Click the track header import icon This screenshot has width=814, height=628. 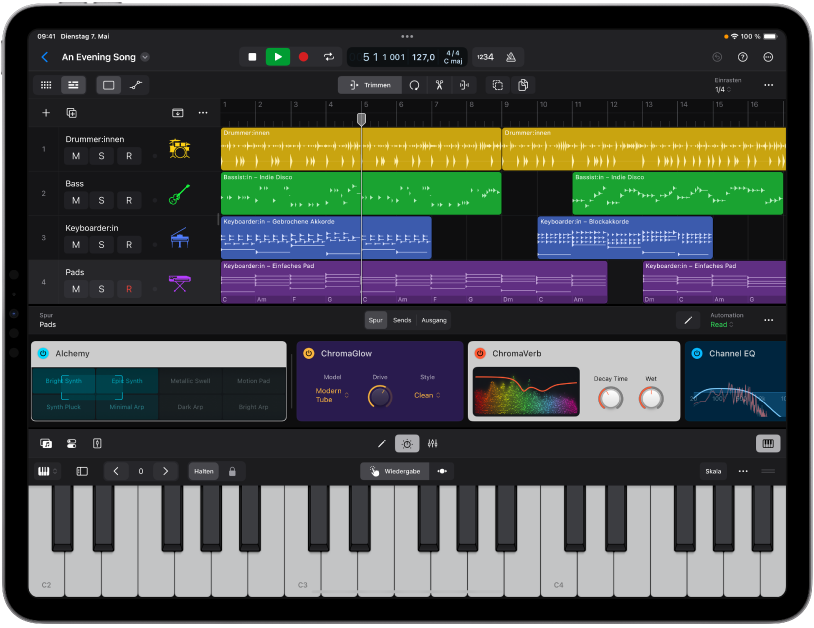point(178,113)
